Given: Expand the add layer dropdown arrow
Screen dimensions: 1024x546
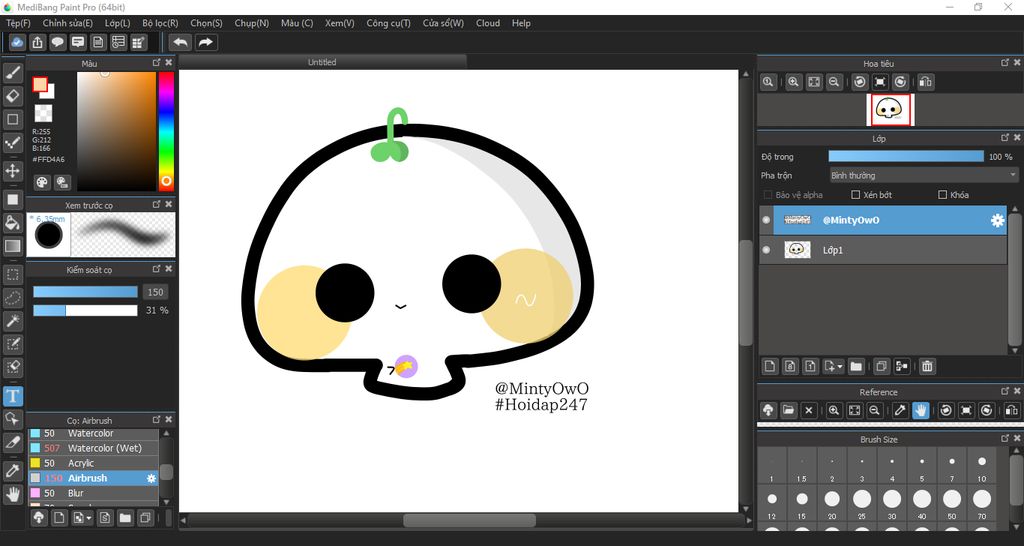Looking at the screenshot, I should (840, 367).
